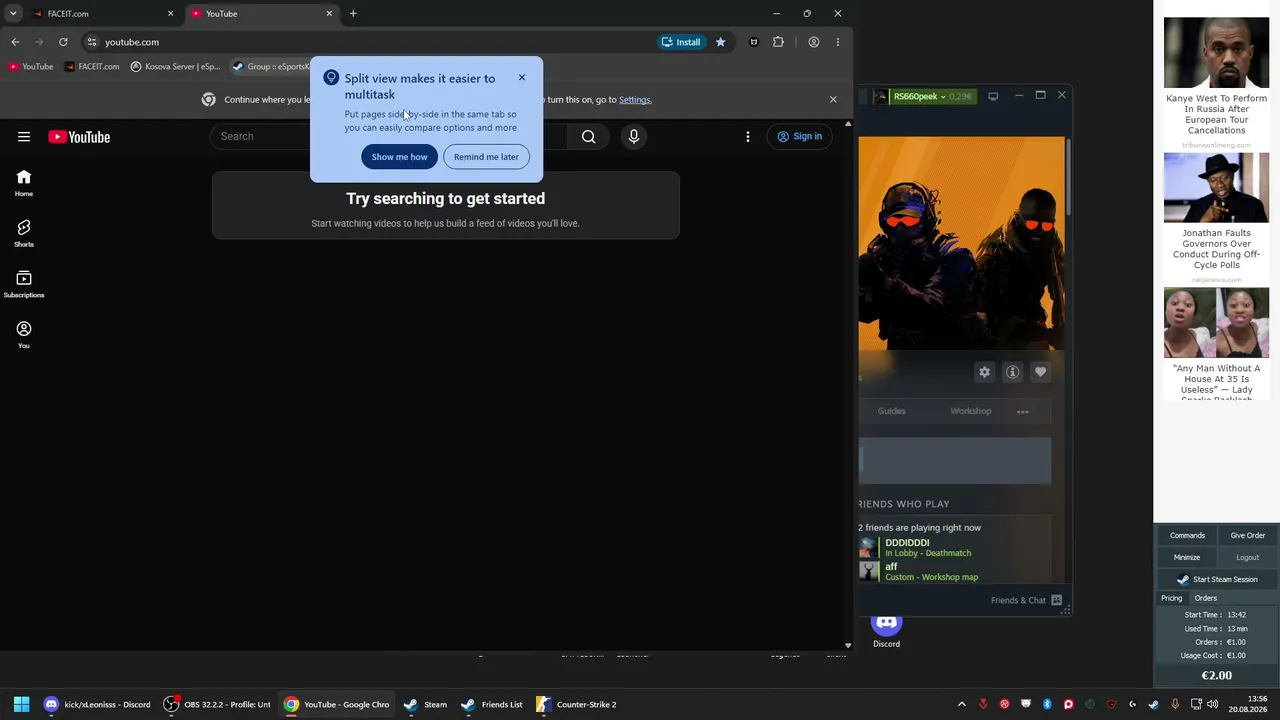Open Chrome extensions puzzle menu
The image size is (1280, 720).
[779, 42]
